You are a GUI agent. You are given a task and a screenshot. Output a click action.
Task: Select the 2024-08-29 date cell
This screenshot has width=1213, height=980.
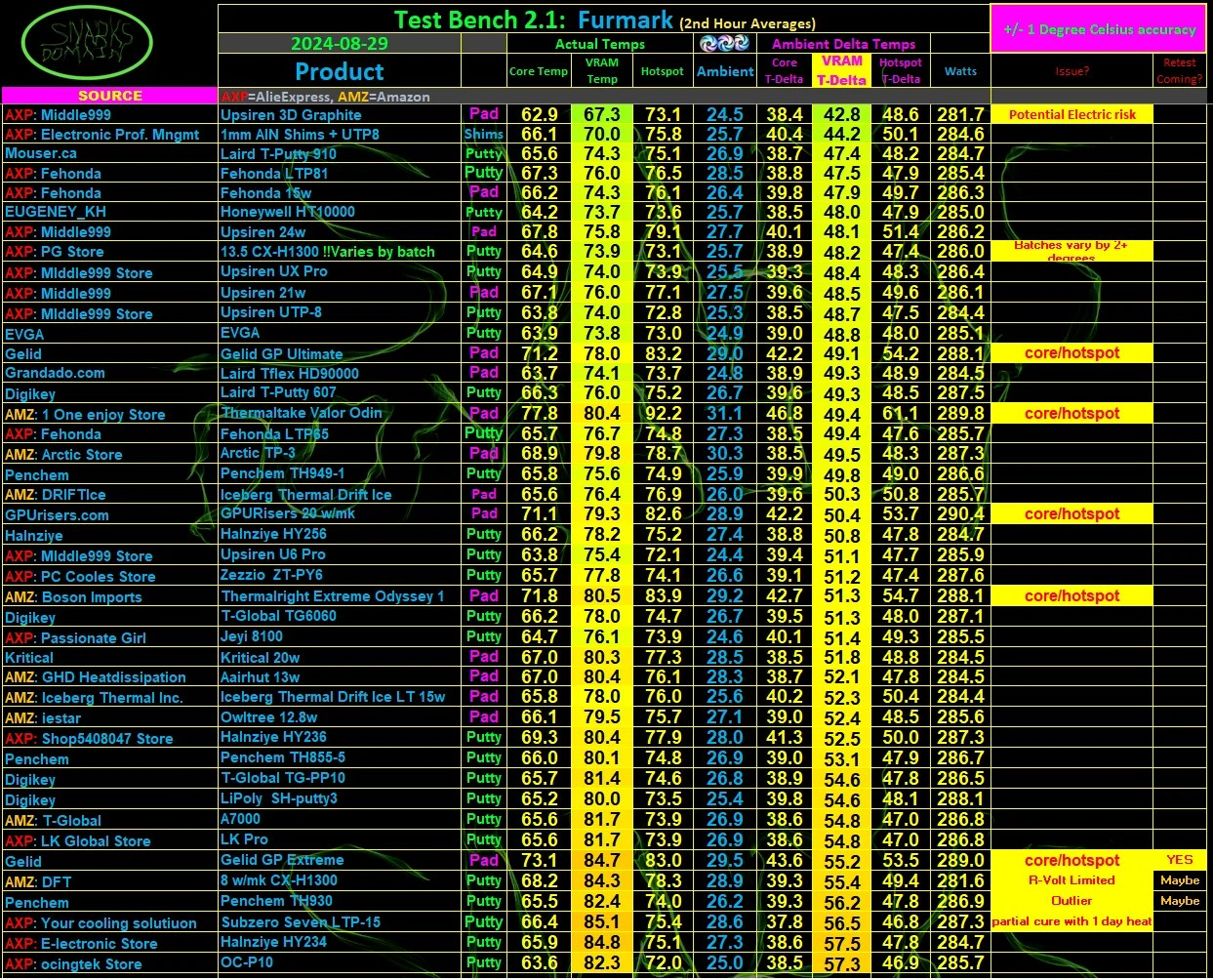coord(340,43)
